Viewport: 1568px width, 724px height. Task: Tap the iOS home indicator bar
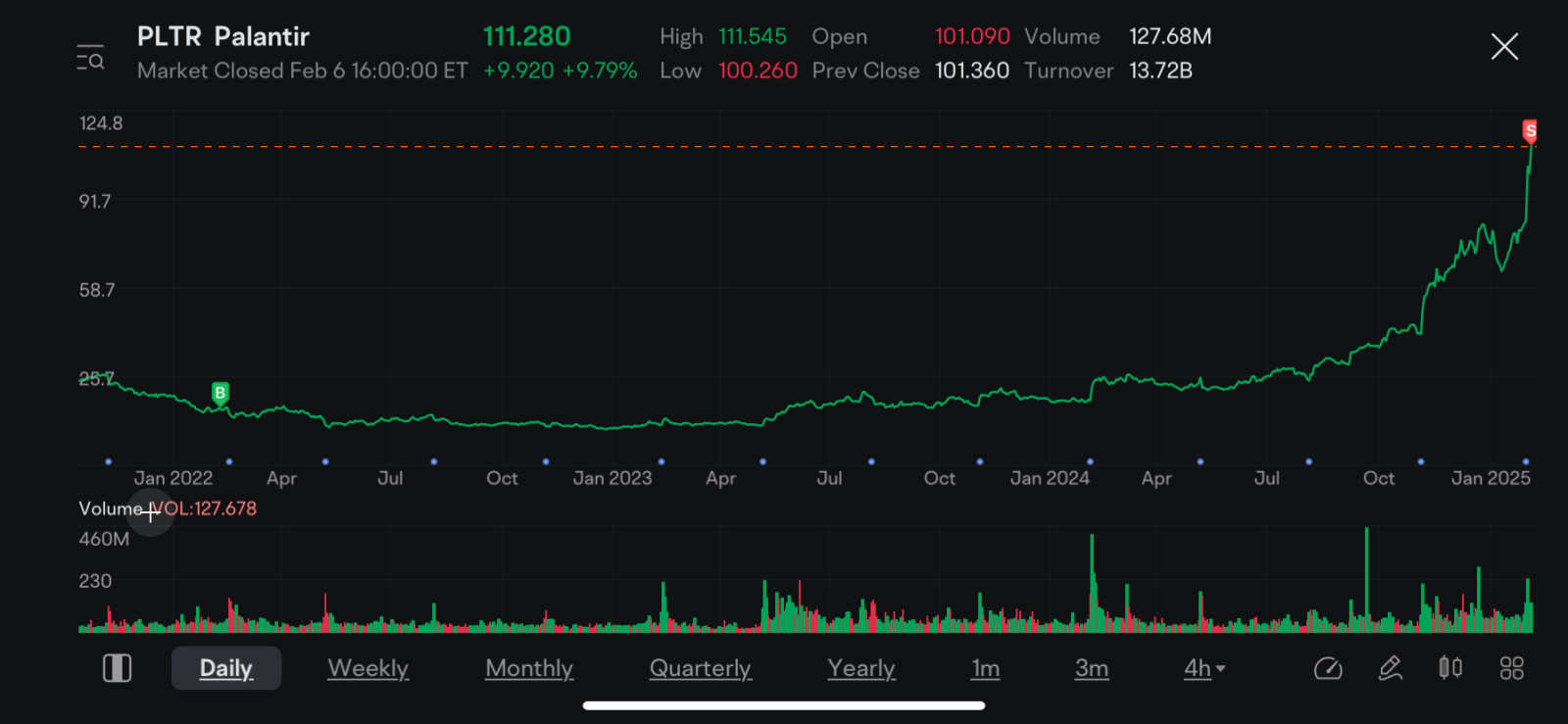784,705
